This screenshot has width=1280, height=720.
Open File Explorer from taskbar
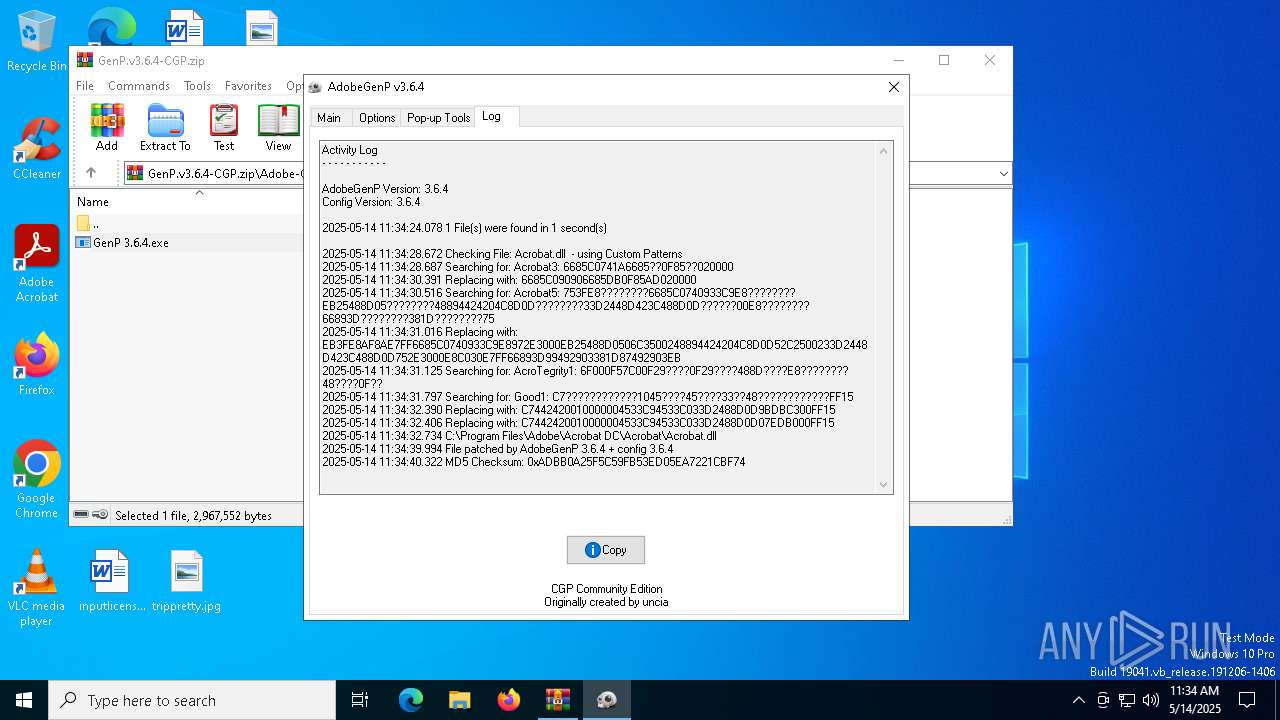459,700
